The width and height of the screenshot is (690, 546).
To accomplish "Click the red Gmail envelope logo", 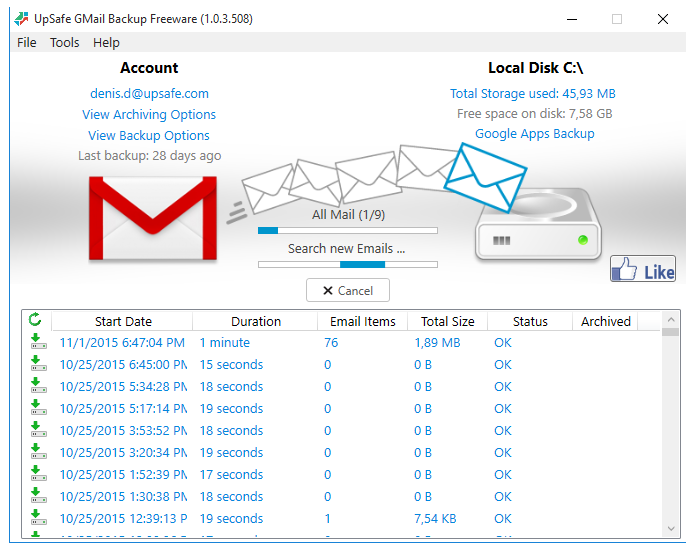I will pyautogui.click(x=153, y=218).
